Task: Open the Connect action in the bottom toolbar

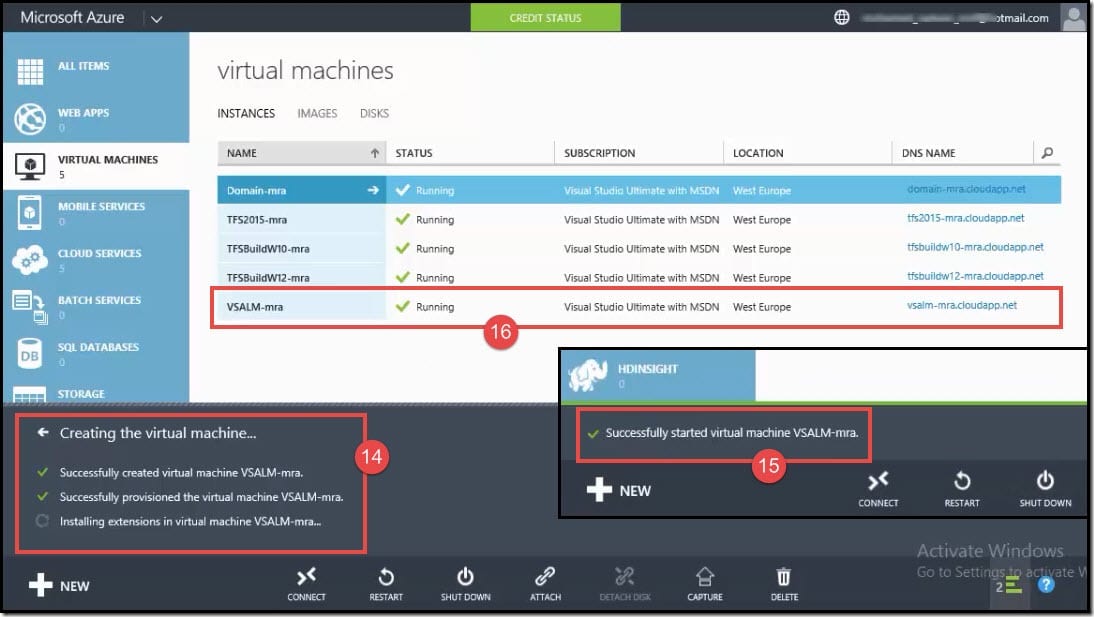Action: (307, 580)
